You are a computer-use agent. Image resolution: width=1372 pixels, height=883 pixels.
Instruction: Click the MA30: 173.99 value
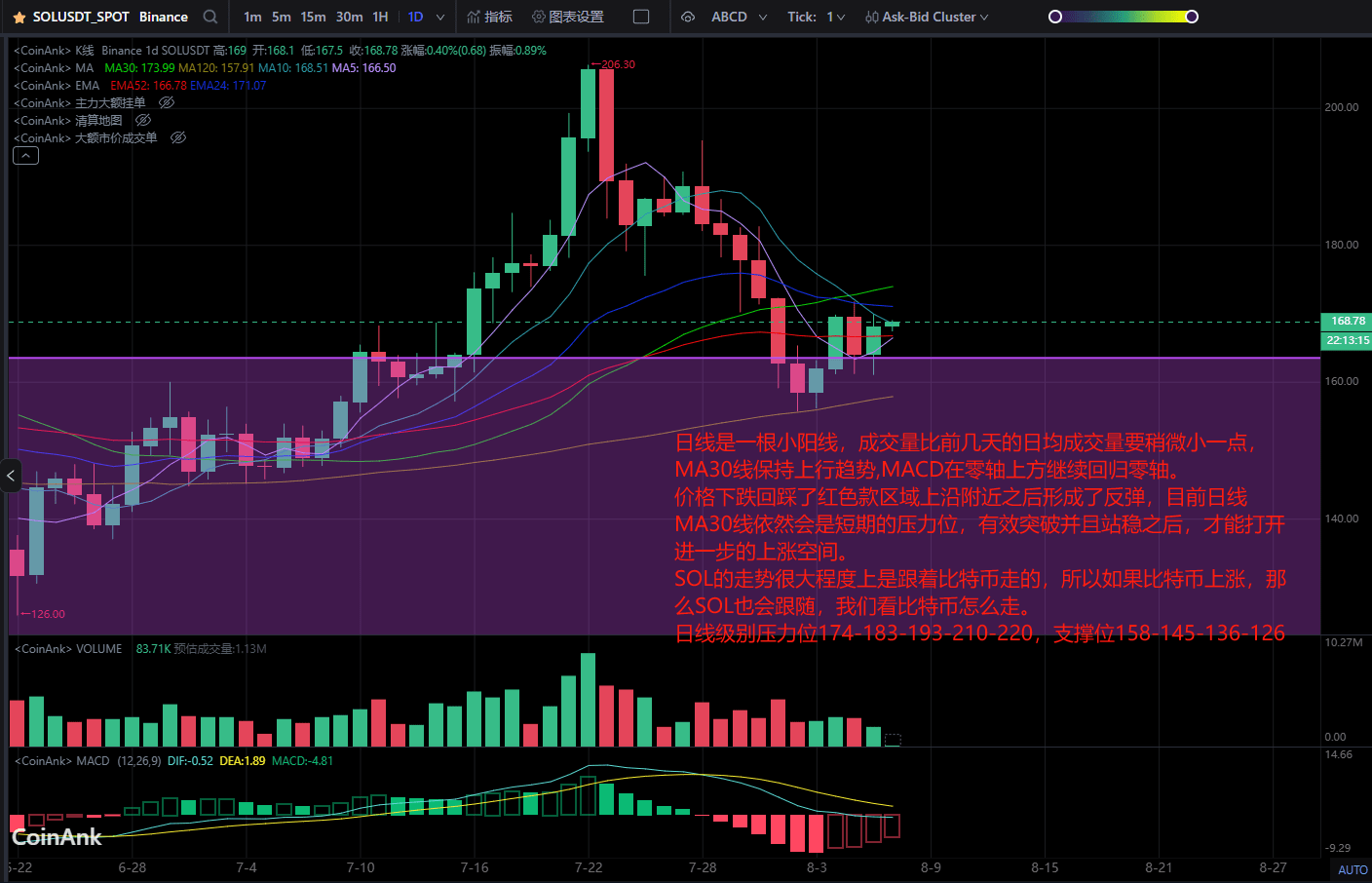pyautogui.click(x=139, y=68)
